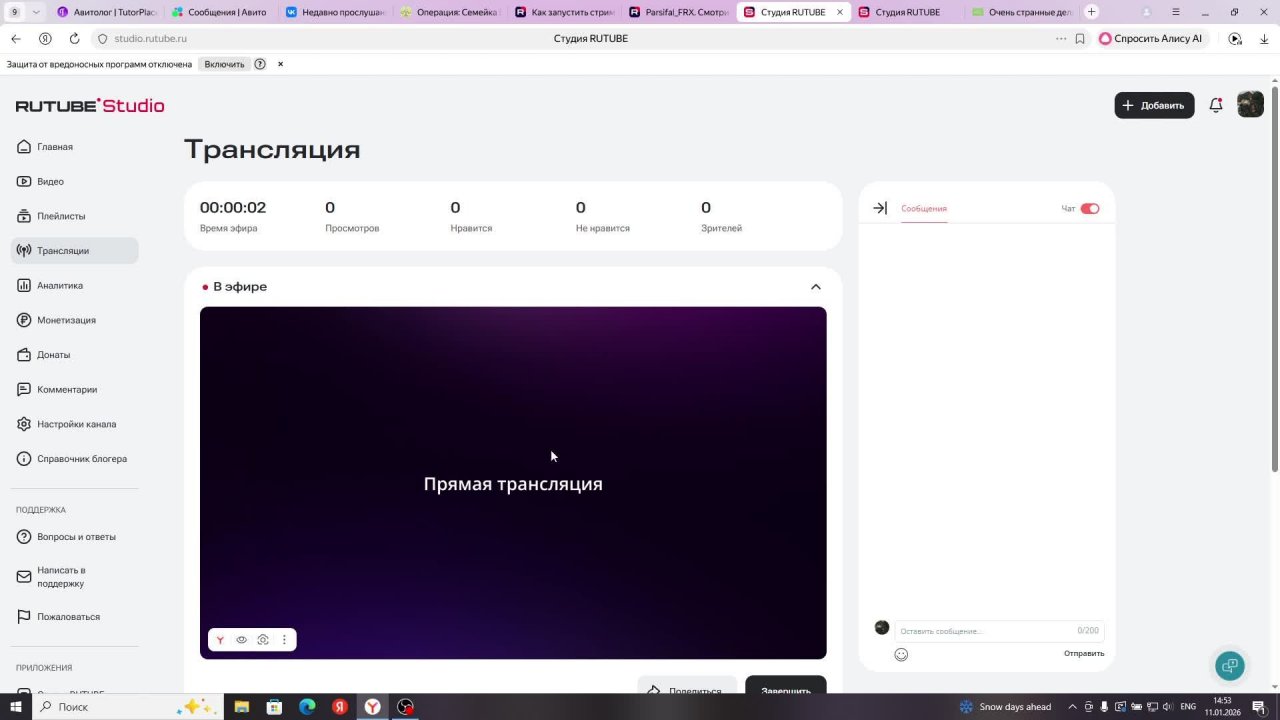The image size is (1280, 720).
Task: Reload the page
Action: [74, 39]
